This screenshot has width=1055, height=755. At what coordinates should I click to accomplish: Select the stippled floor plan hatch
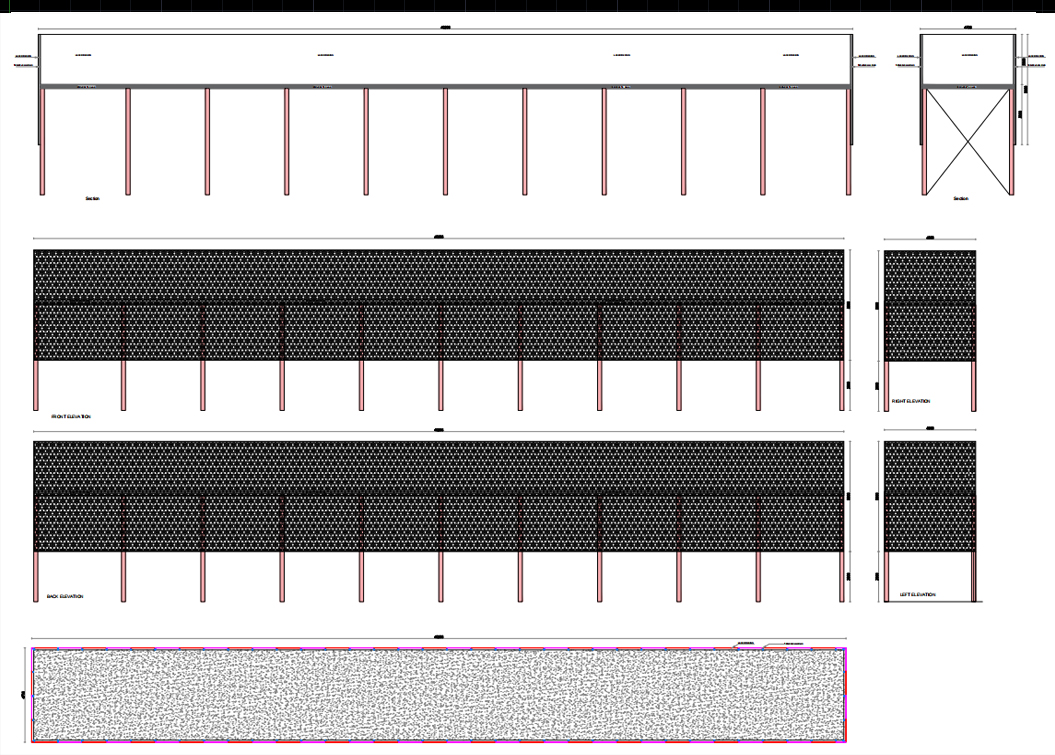pyautogui.click(x=439, y=695)
